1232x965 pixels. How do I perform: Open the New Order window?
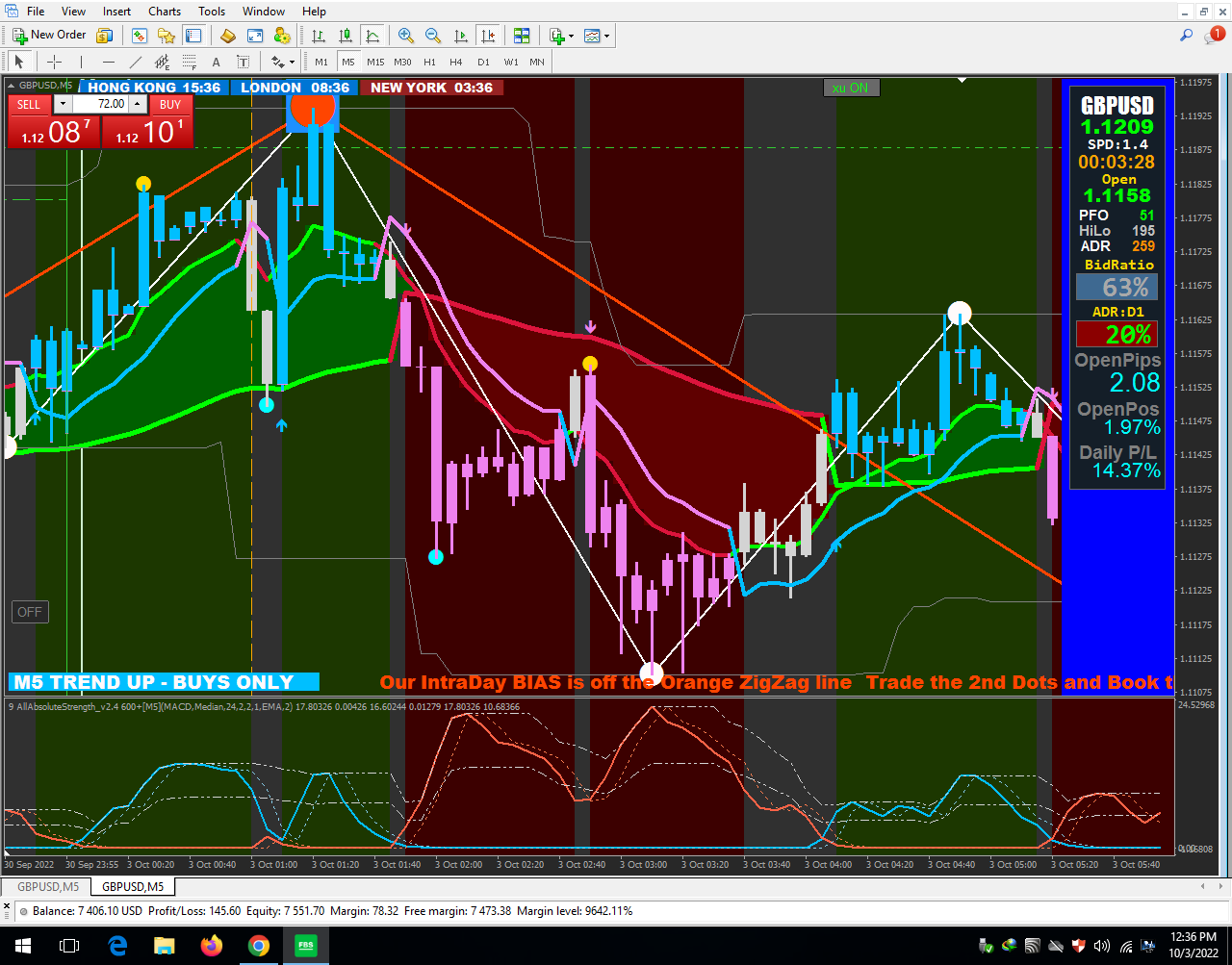[49, 35]
